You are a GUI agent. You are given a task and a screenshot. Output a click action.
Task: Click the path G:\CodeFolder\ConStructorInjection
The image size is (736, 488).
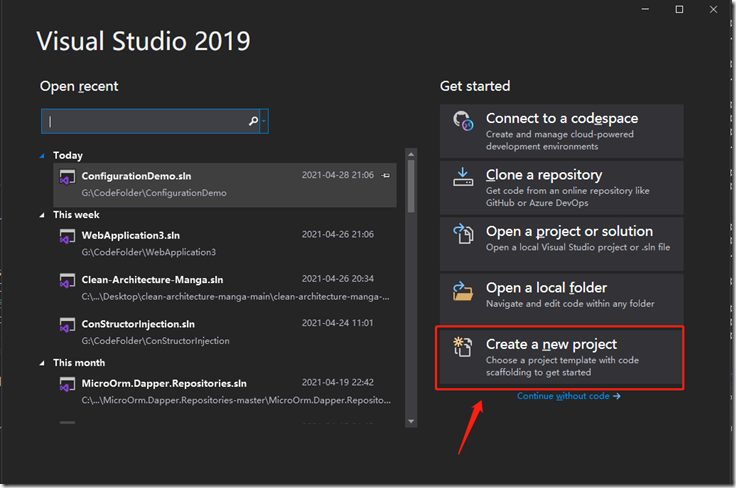click(155, 341)
